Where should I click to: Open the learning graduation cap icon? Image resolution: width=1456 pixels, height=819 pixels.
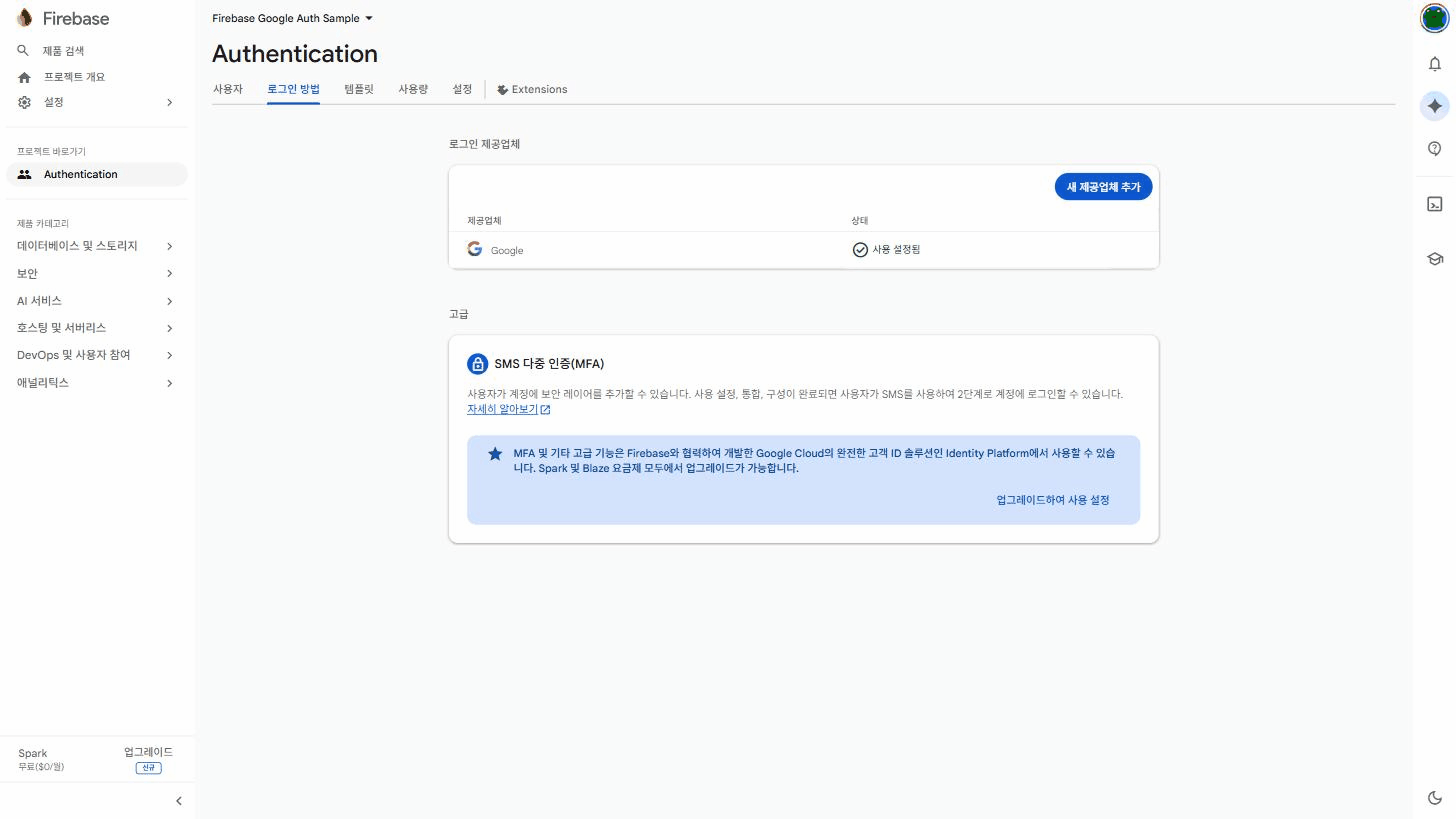(x=1435, y=259)
